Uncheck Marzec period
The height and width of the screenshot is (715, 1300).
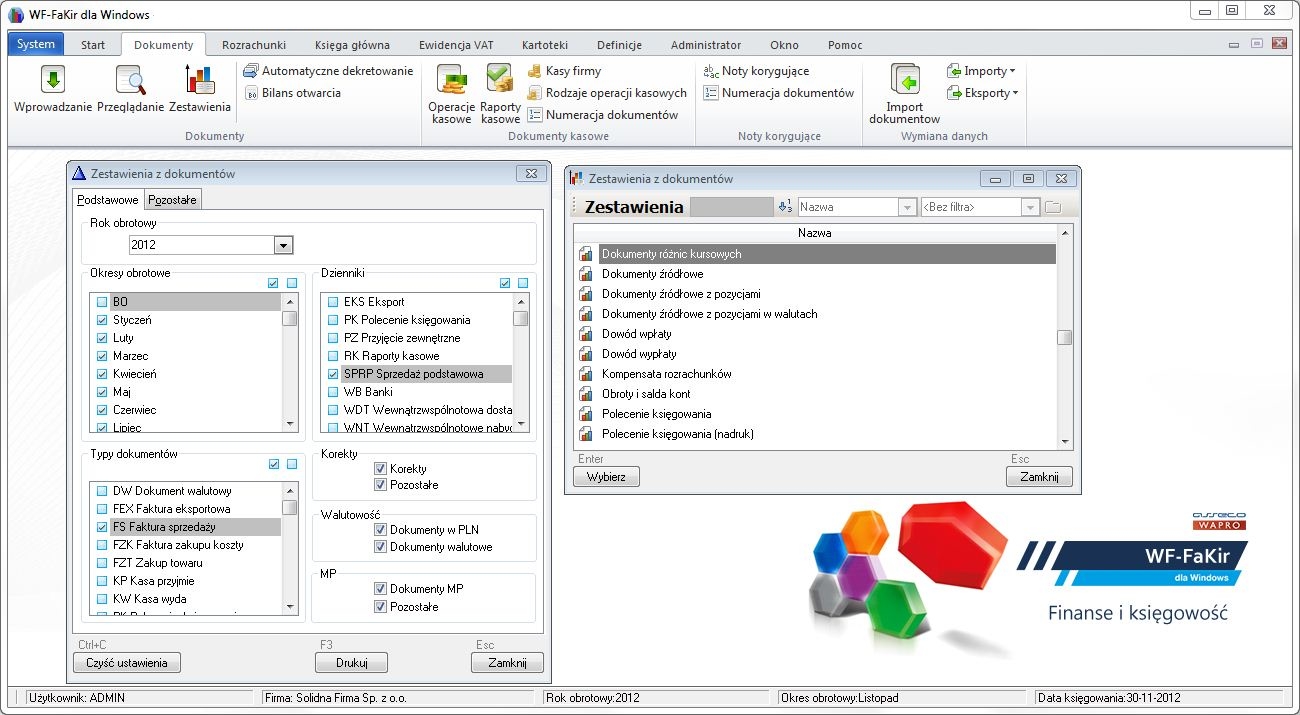(101, 356)
